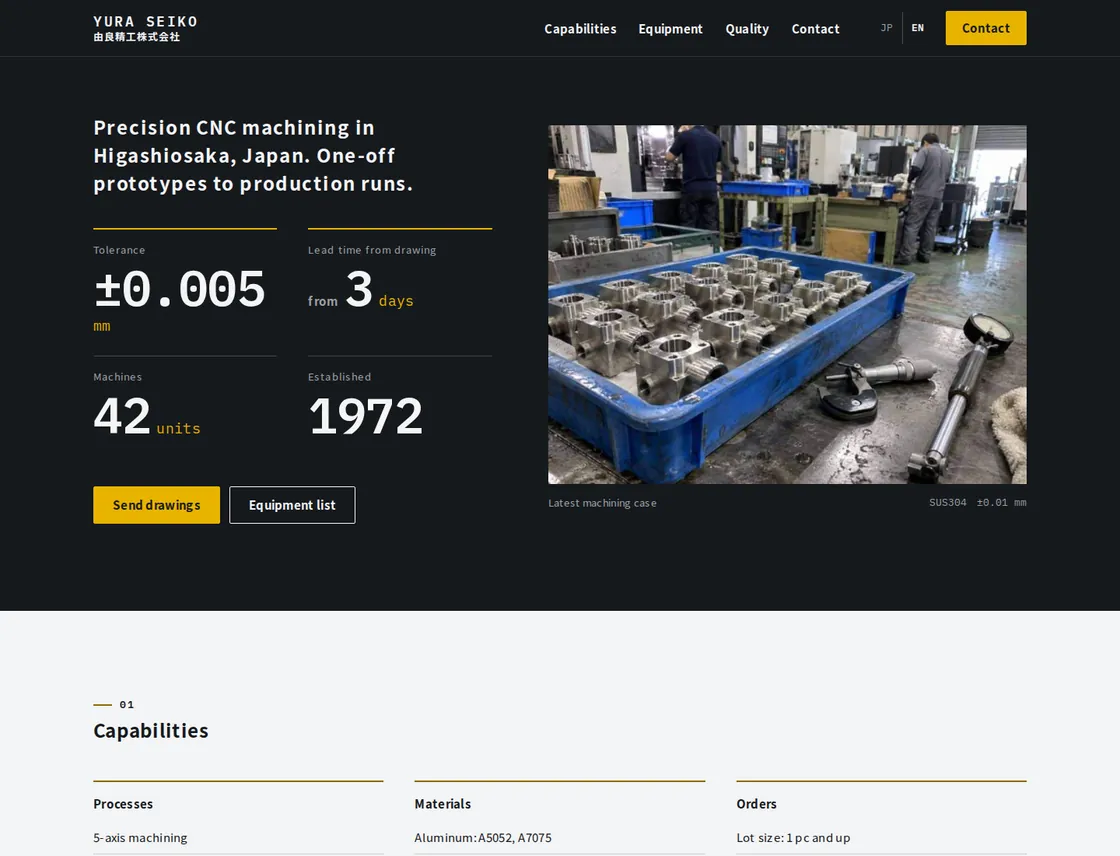The image size is (1120, 856).
Task: Click the ±0.005 tolerance value
Action: [179, 289]
